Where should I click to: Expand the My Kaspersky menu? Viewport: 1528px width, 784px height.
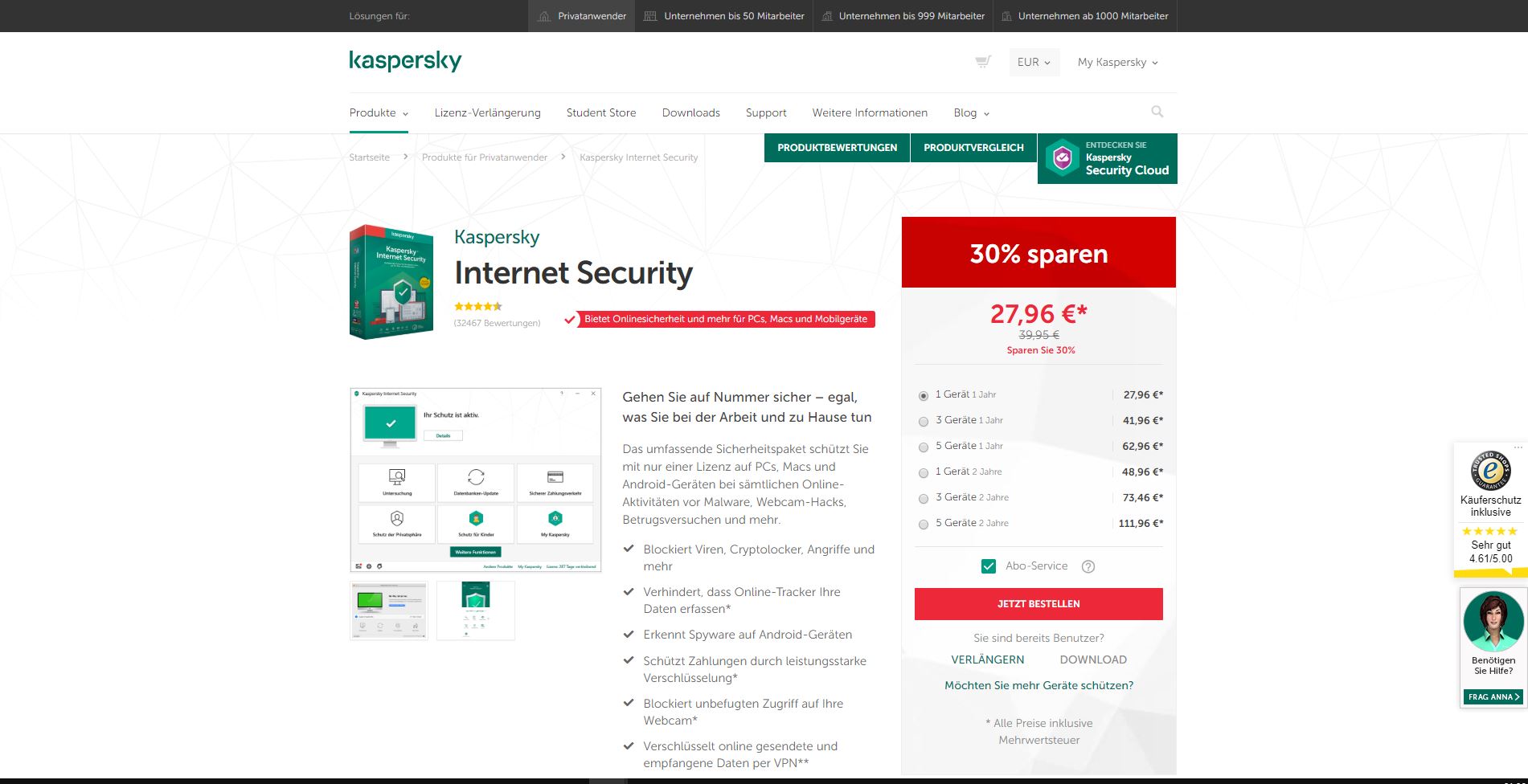(x=1118, y=62)
